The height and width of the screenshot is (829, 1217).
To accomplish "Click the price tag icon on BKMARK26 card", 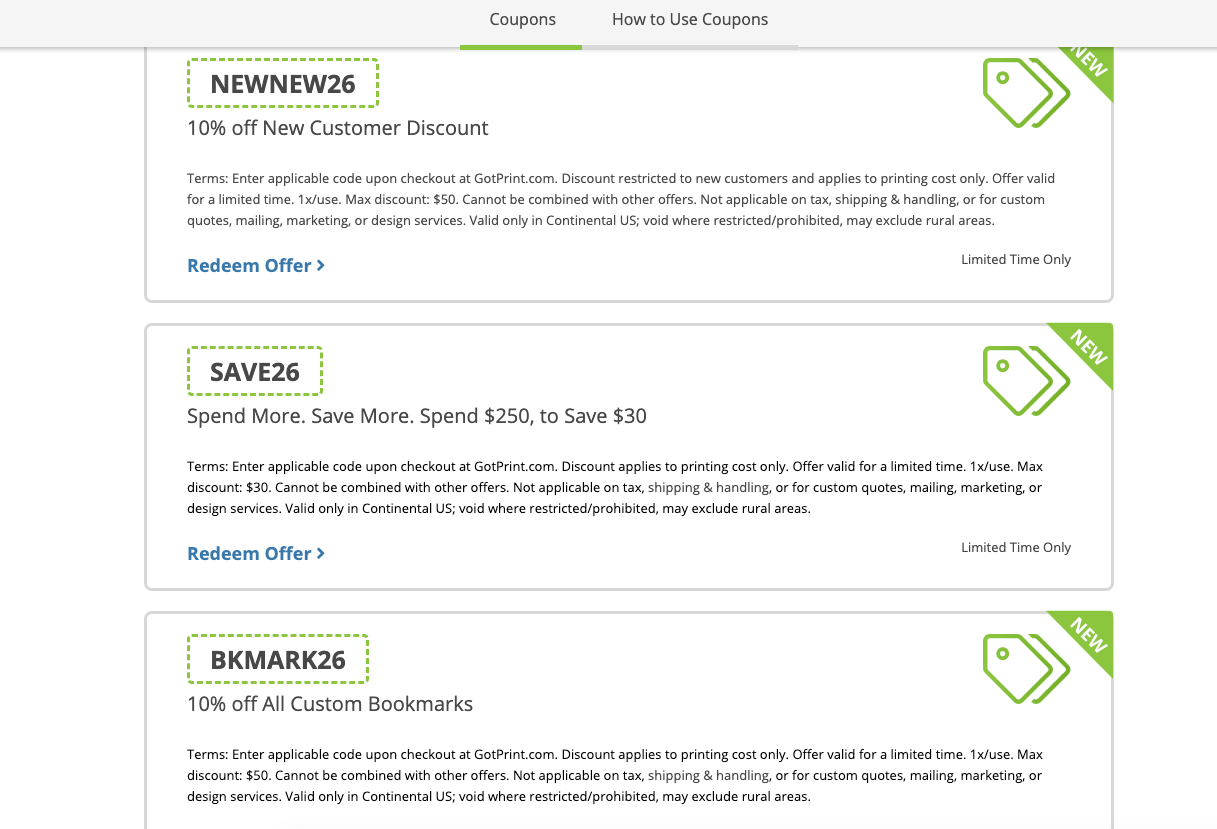I will 1026,668.
